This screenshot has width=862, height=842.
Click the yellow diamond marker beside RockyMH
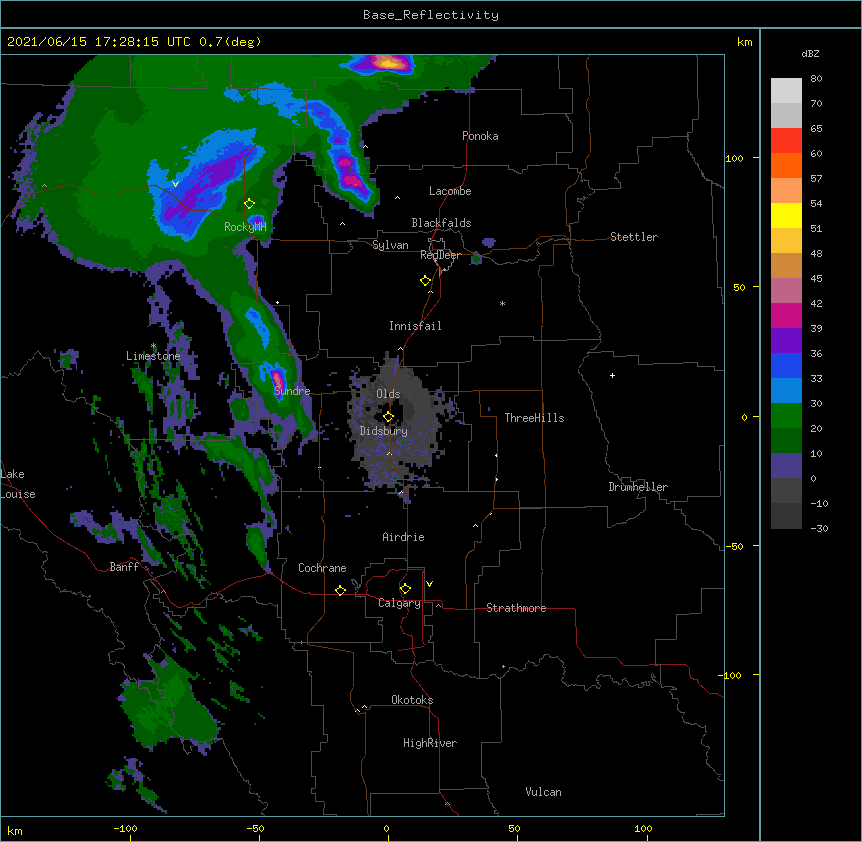(x=250, y=204)
